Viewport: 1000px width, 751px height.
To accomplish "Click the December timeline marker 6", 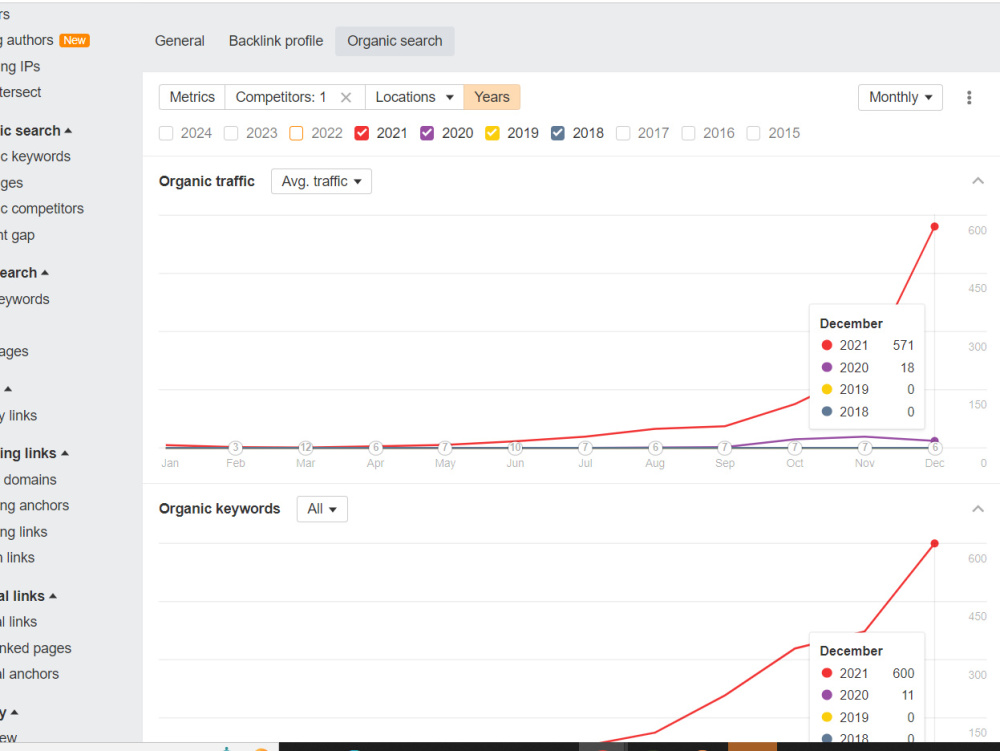I will click(934, 448).
